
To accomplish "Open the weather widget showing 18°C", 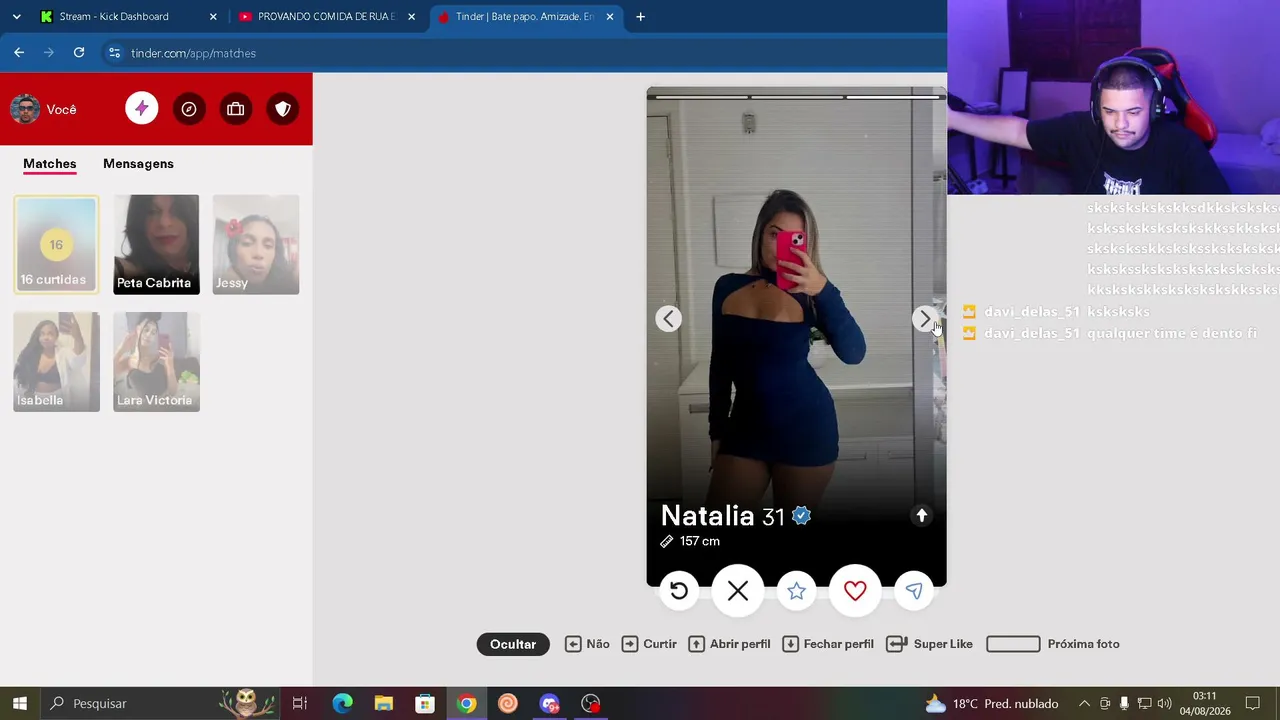I will (x=991, y=703).
